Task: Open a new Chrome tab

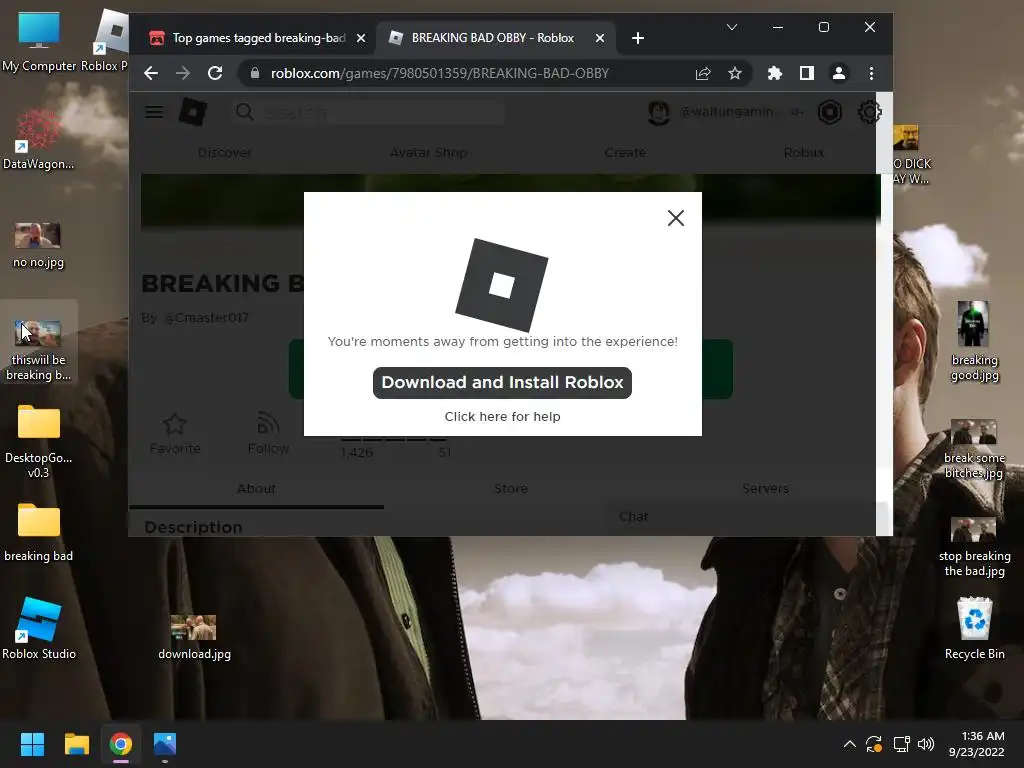Action: (x=638, y=38)
